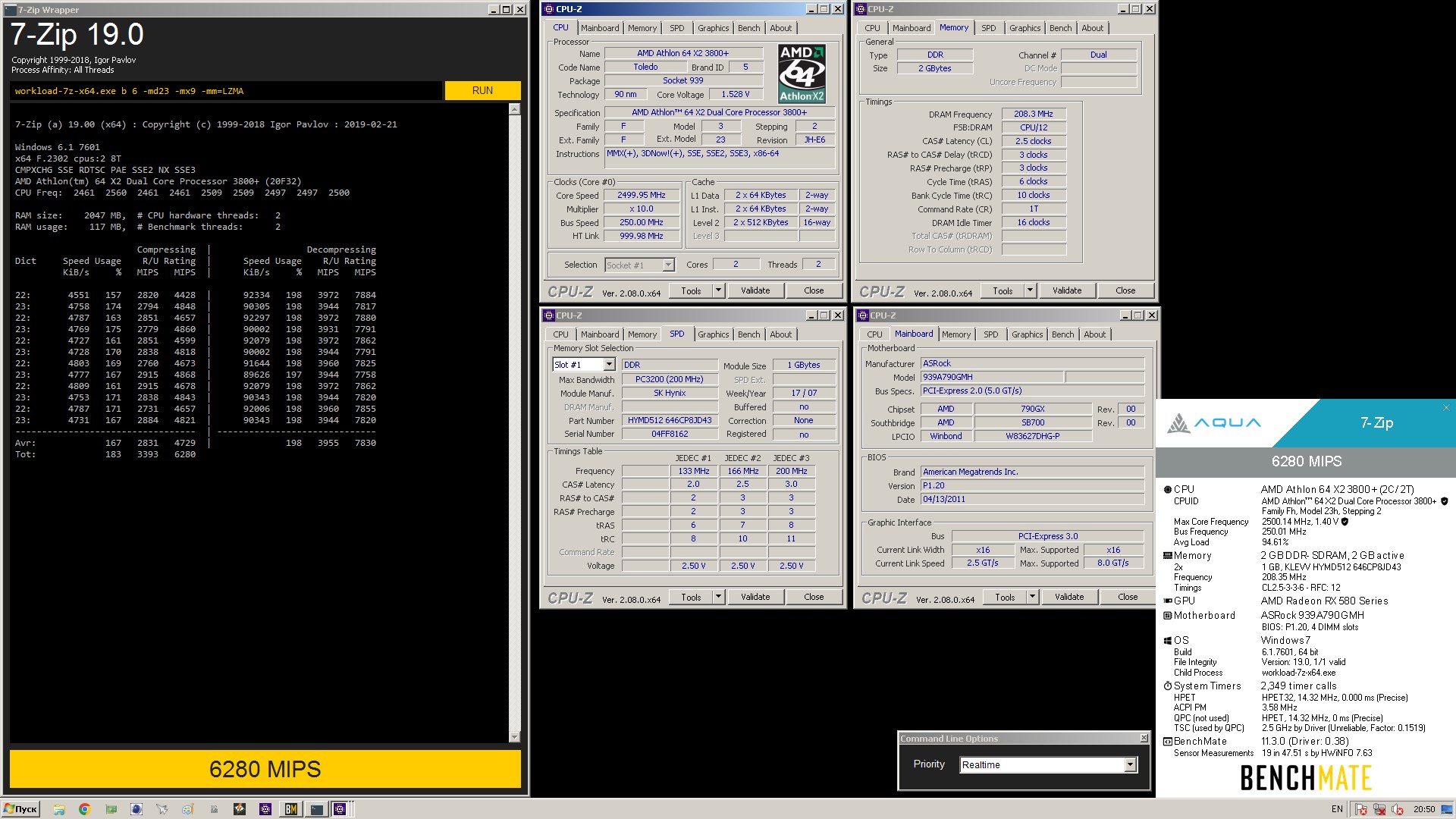
Task: Click the AMD Athlon X2 processor logo
Action: click(x=802, y=74)
